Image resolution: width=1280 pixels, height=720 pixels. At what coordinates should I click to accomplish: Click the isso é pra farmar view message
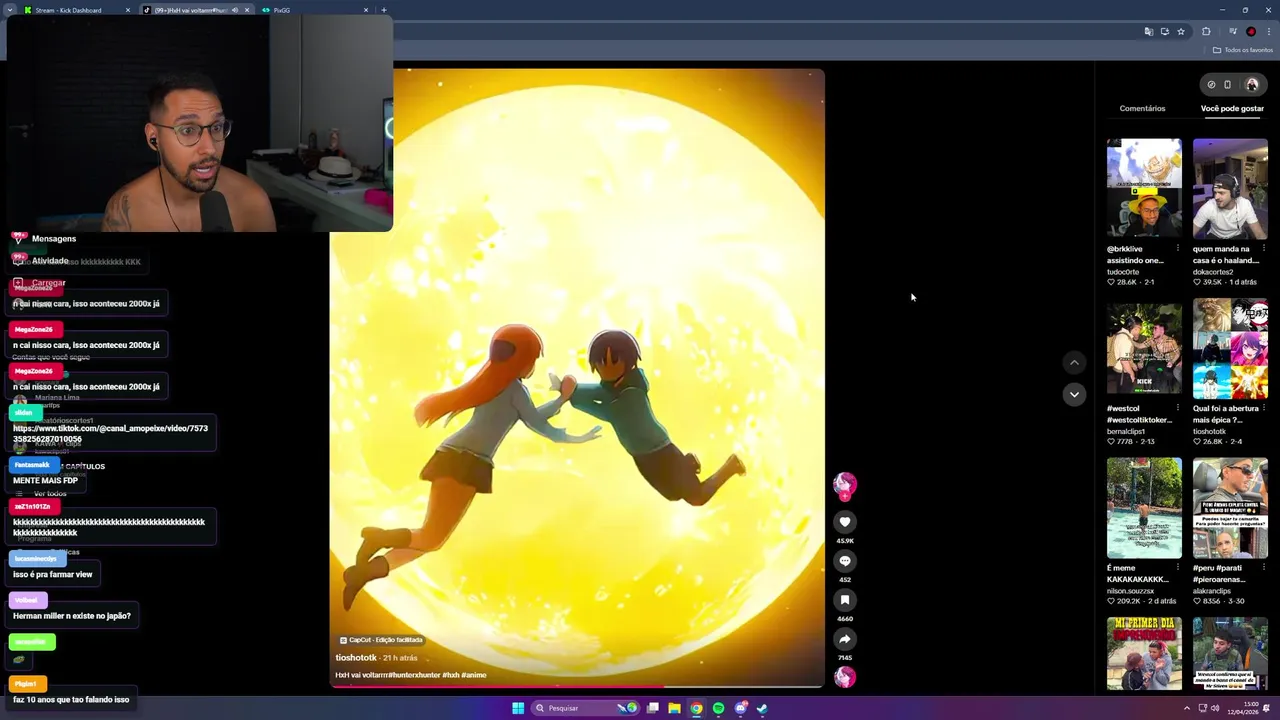pyautogui.click(x=52, y=575)
